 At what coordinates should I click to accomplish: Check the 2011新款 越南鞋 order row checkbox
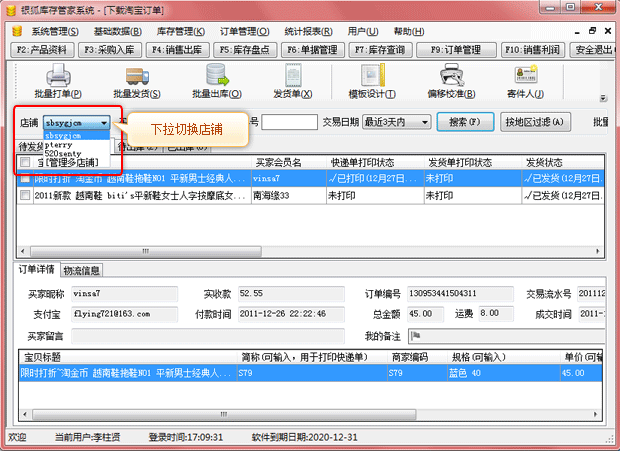pos(25,196)
